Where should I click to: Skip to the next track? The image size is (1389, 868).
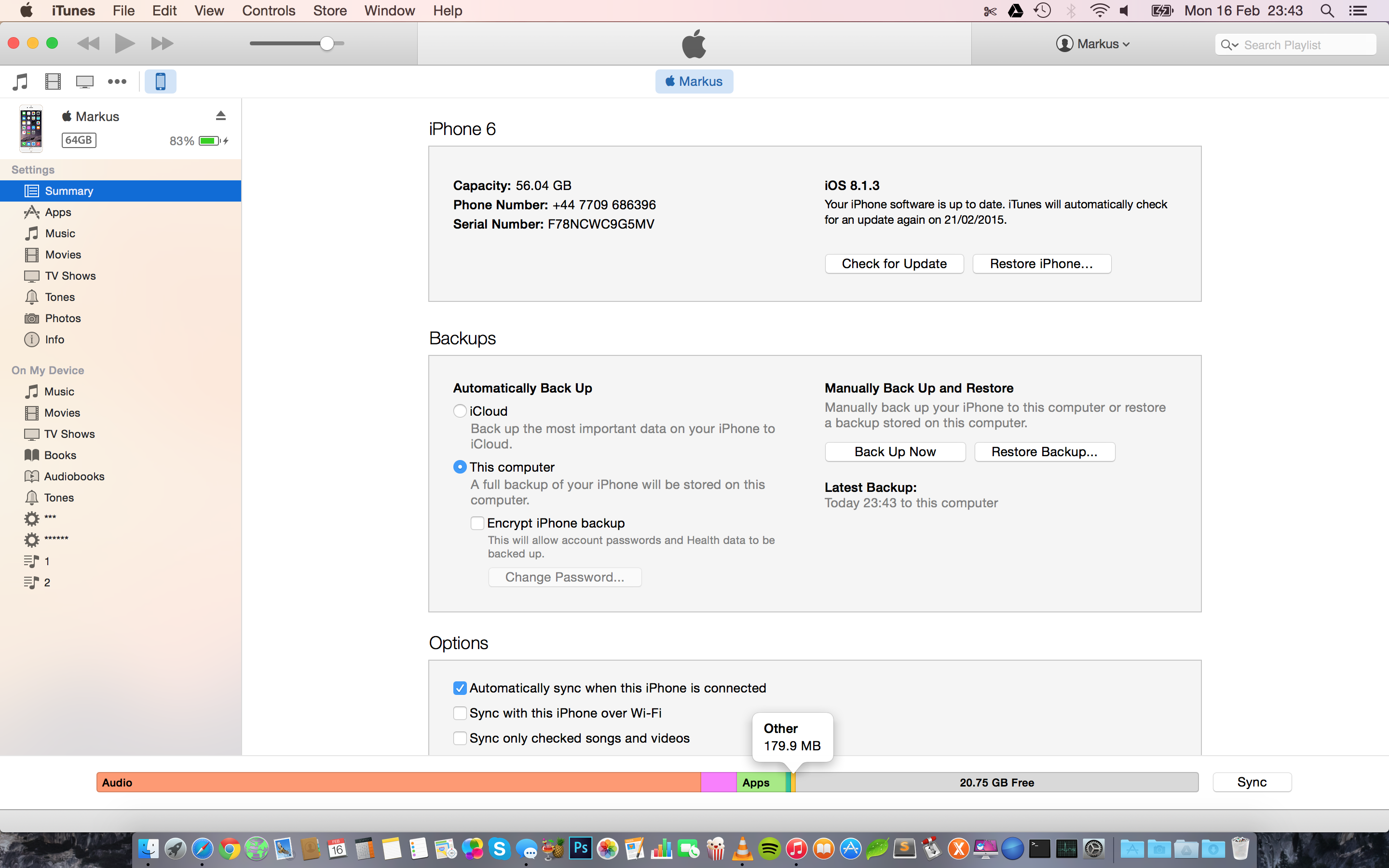(x=162, y=43)
